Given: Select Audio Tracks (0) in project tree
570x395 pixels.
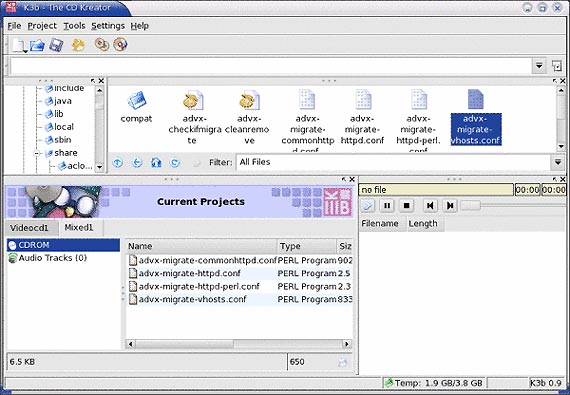Looking at the screenshot, I should pyautogui.click(x=48, y=258).
